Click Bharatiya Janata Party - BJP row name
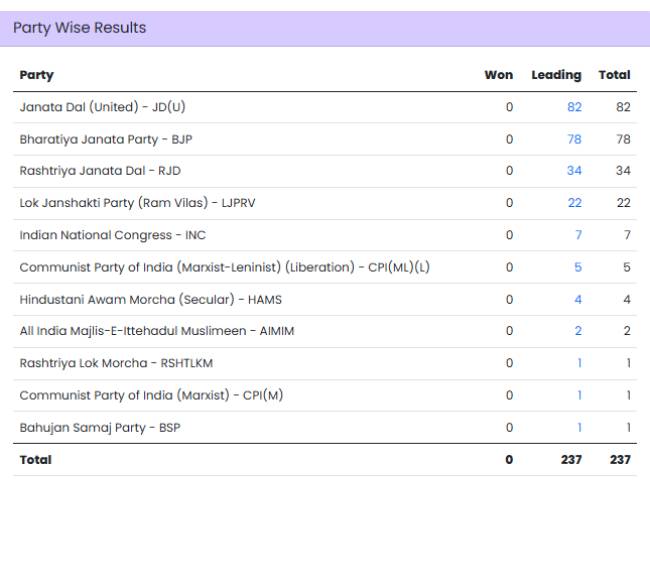The width and height of the screenshot is (650, 577). pyautogui.click(x=106, y=139)
